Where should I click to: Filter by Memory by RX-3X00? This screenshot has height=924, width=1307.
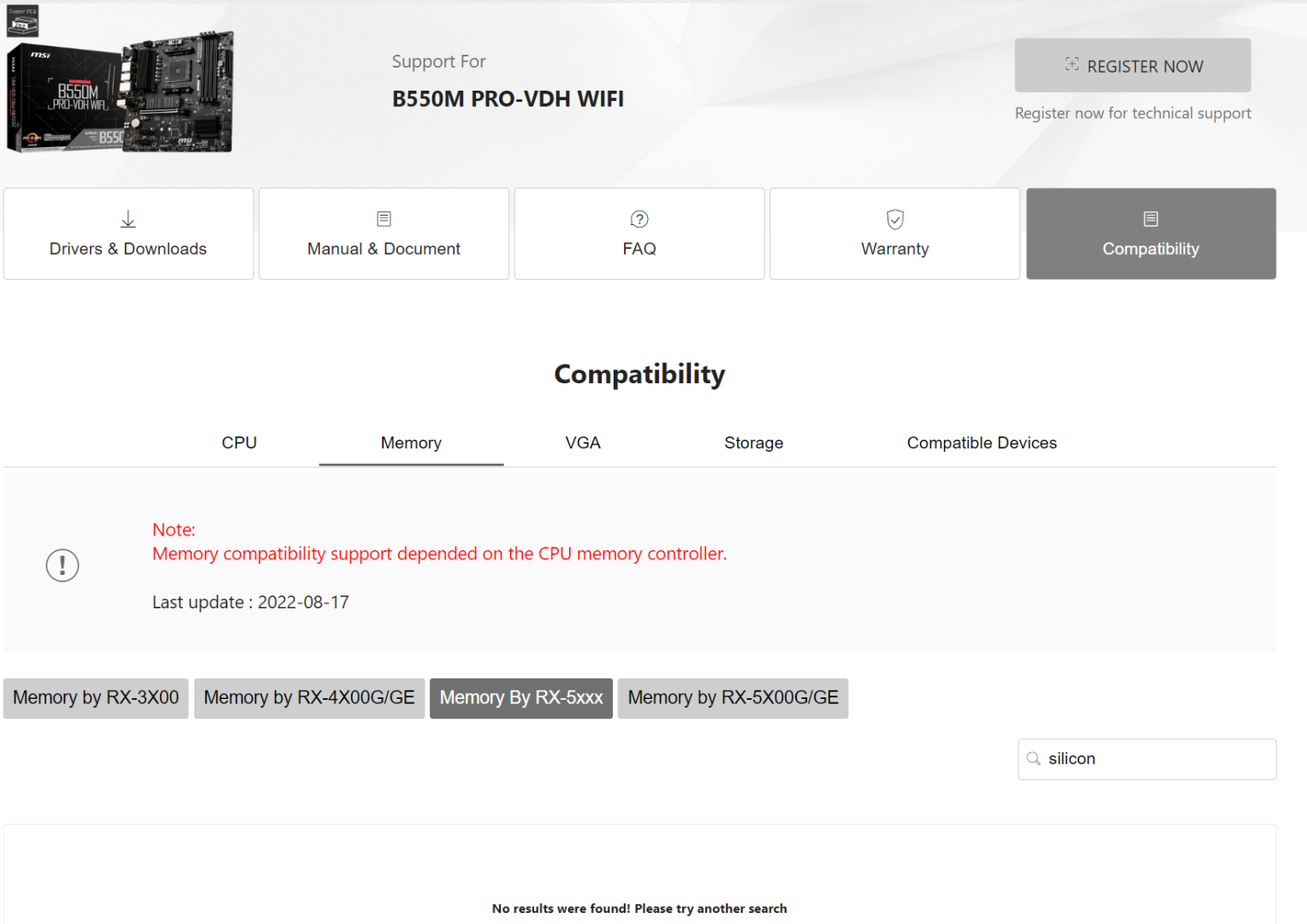[x=96, y=698]
